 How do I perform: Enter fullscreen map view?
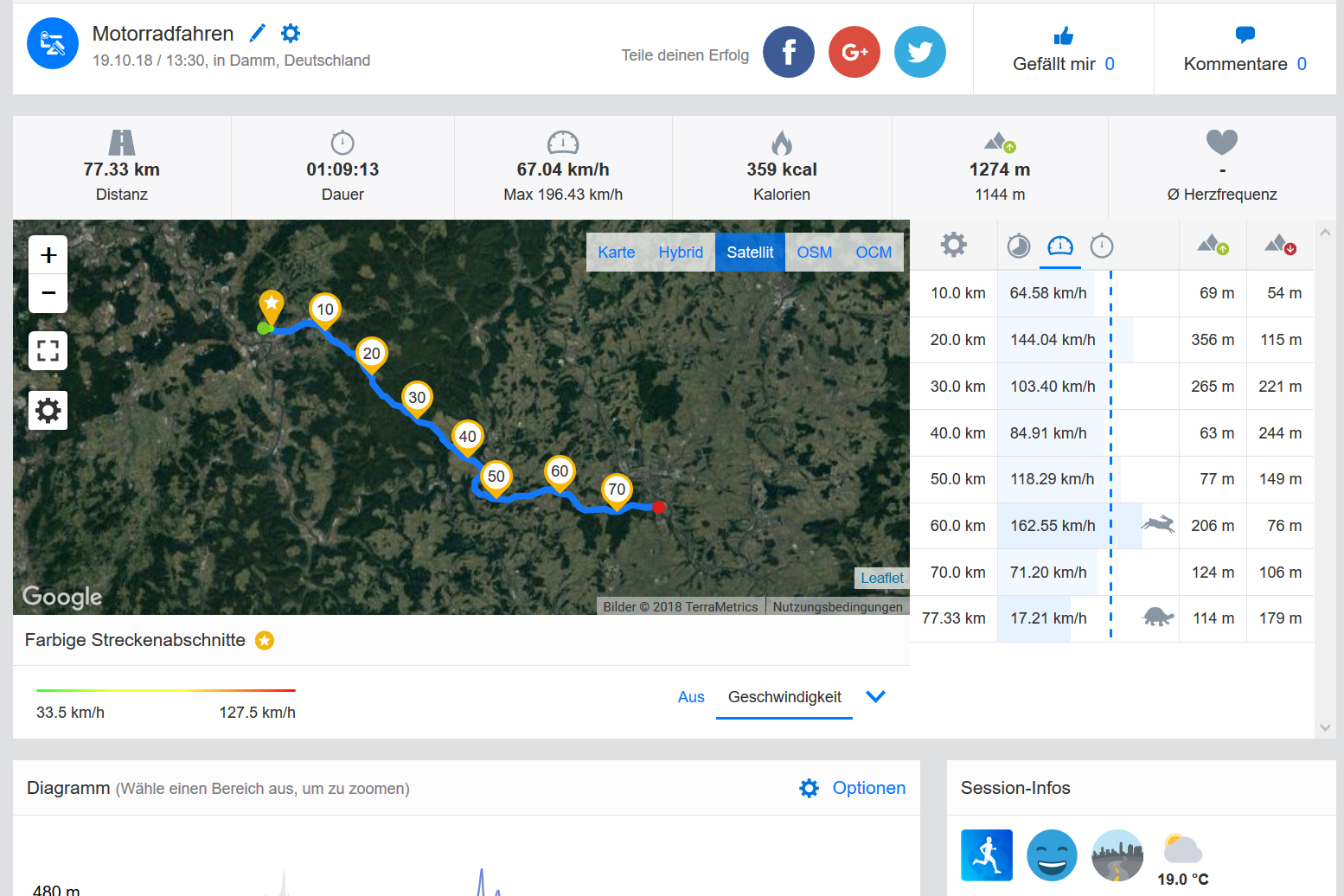coord(48,351)
